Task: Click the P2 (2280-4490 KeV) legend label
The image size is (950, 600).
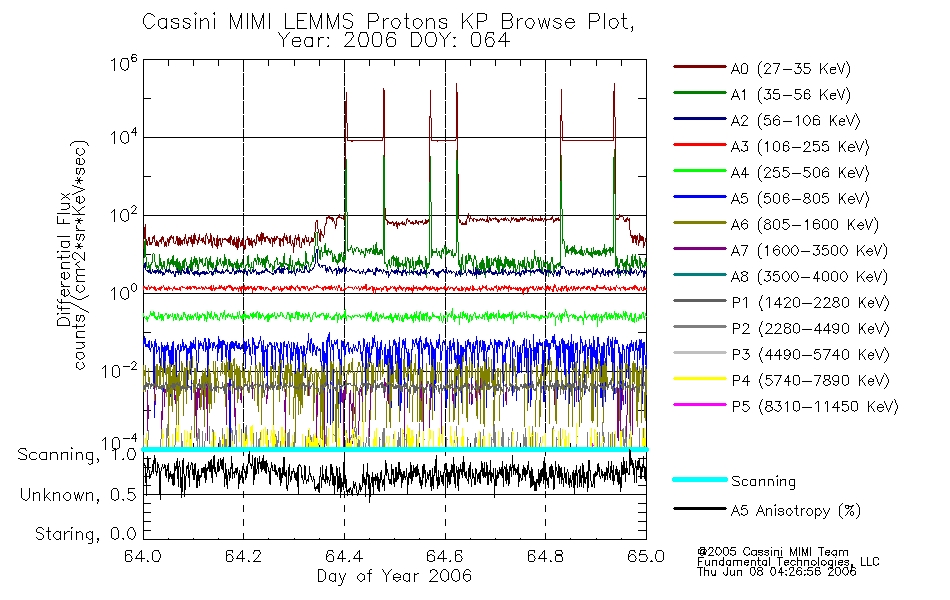Action: coord(810,328)
